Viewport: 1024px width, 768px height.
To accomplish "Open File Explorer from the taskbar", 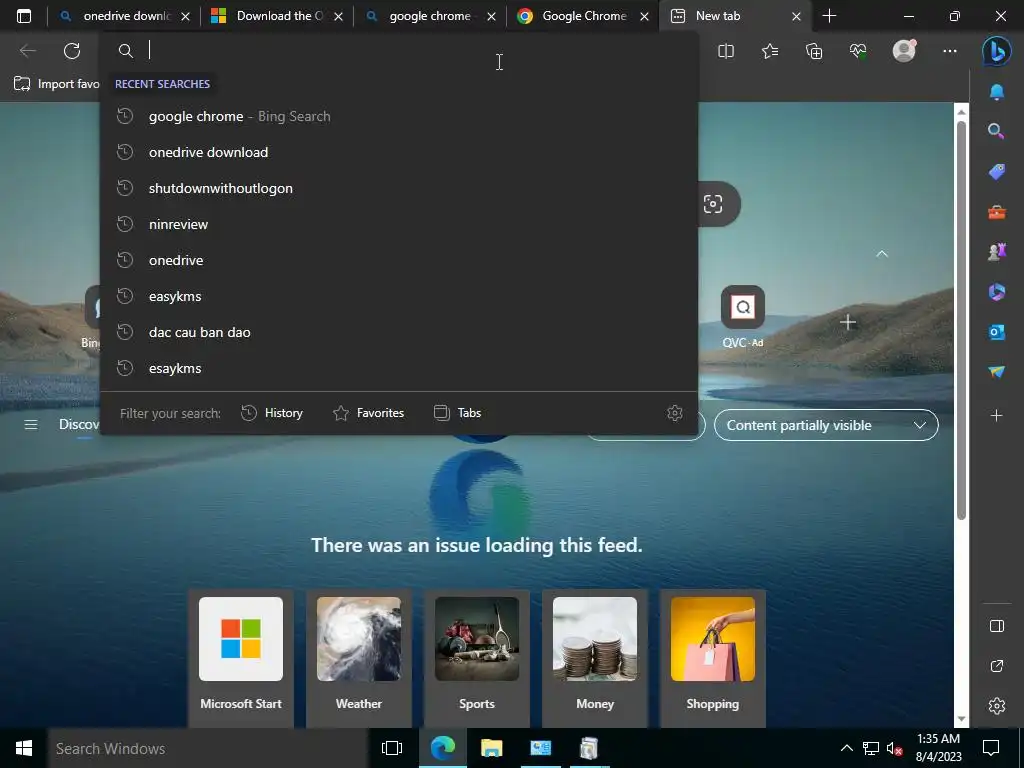I will [x=491, y=748].
